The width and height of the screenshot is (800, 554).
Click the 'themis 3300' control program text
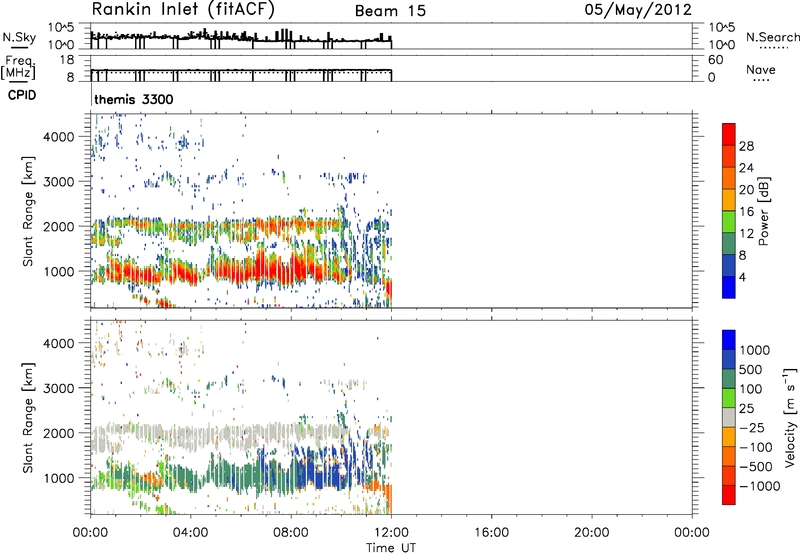coord(134,99)
